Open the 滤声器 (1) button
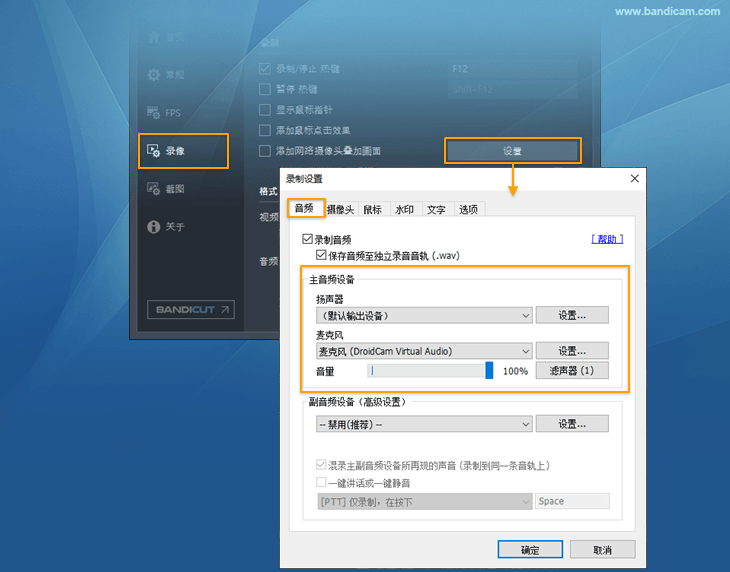This screenshot has height=572, width=730. point(572,370)
